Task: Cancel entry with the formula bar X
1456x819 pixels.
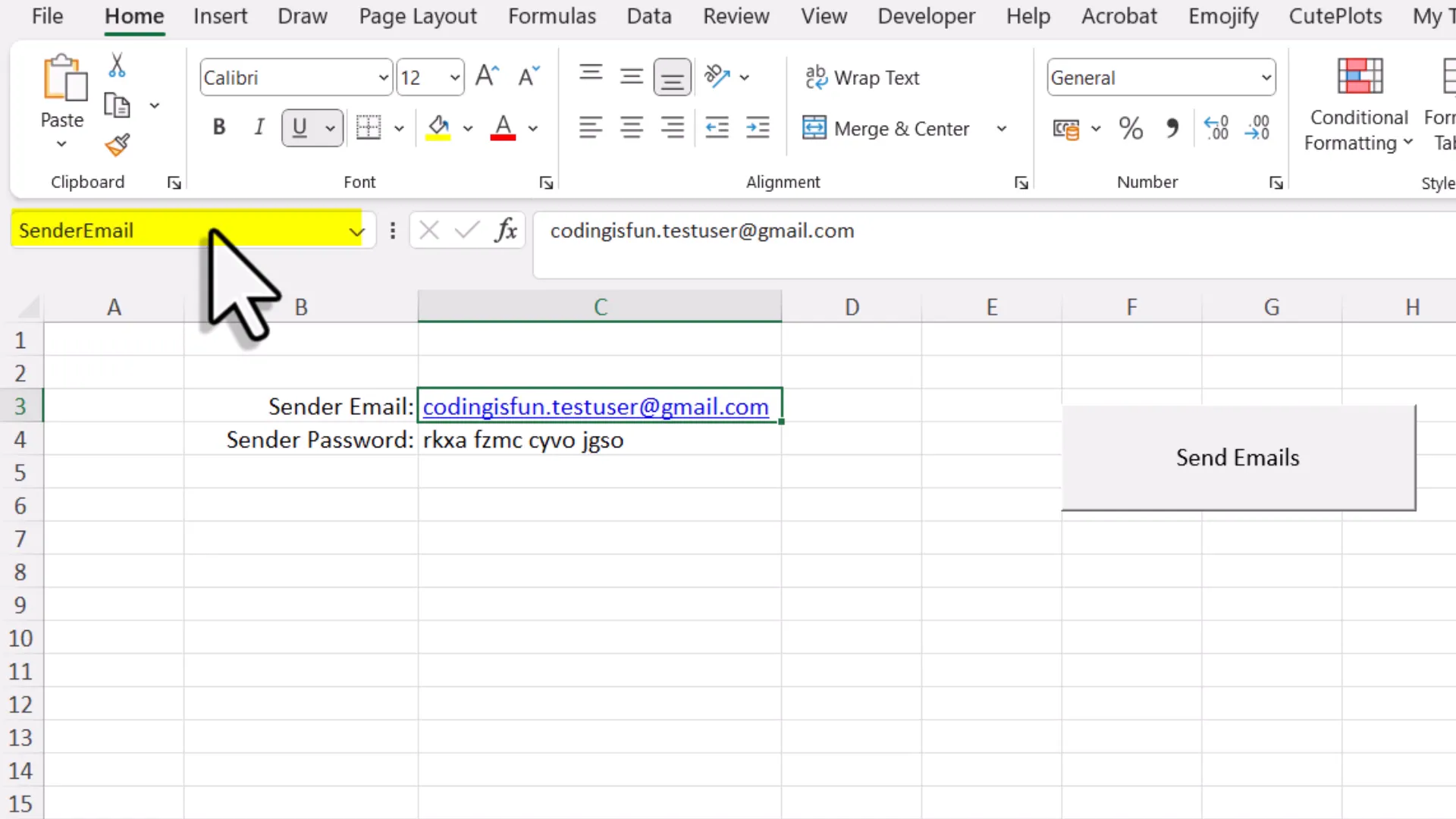Action: tap(428, 231)
